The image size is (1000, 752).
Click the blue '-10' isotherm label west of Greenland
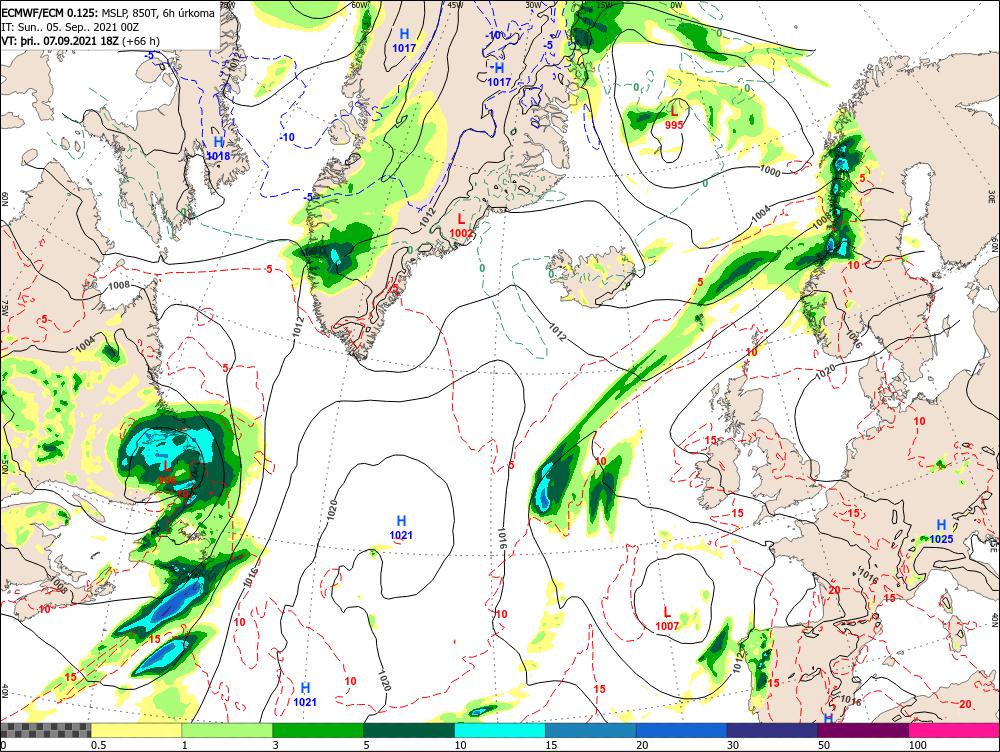pos(287,137)
